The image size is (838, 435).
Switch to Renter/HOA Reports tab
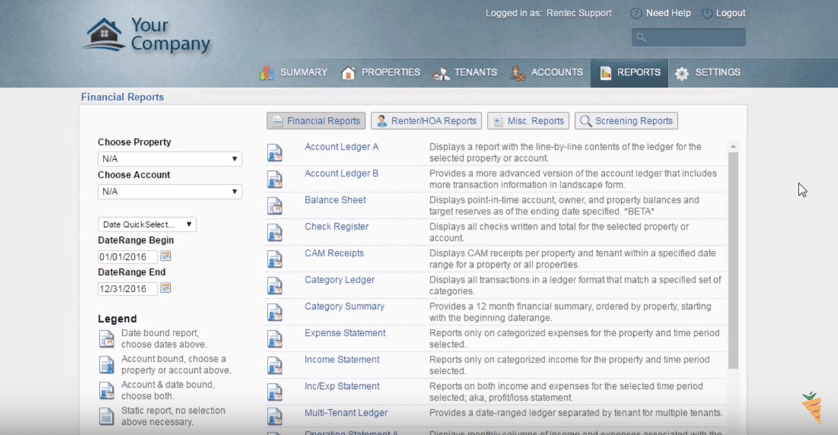point(426,121)
